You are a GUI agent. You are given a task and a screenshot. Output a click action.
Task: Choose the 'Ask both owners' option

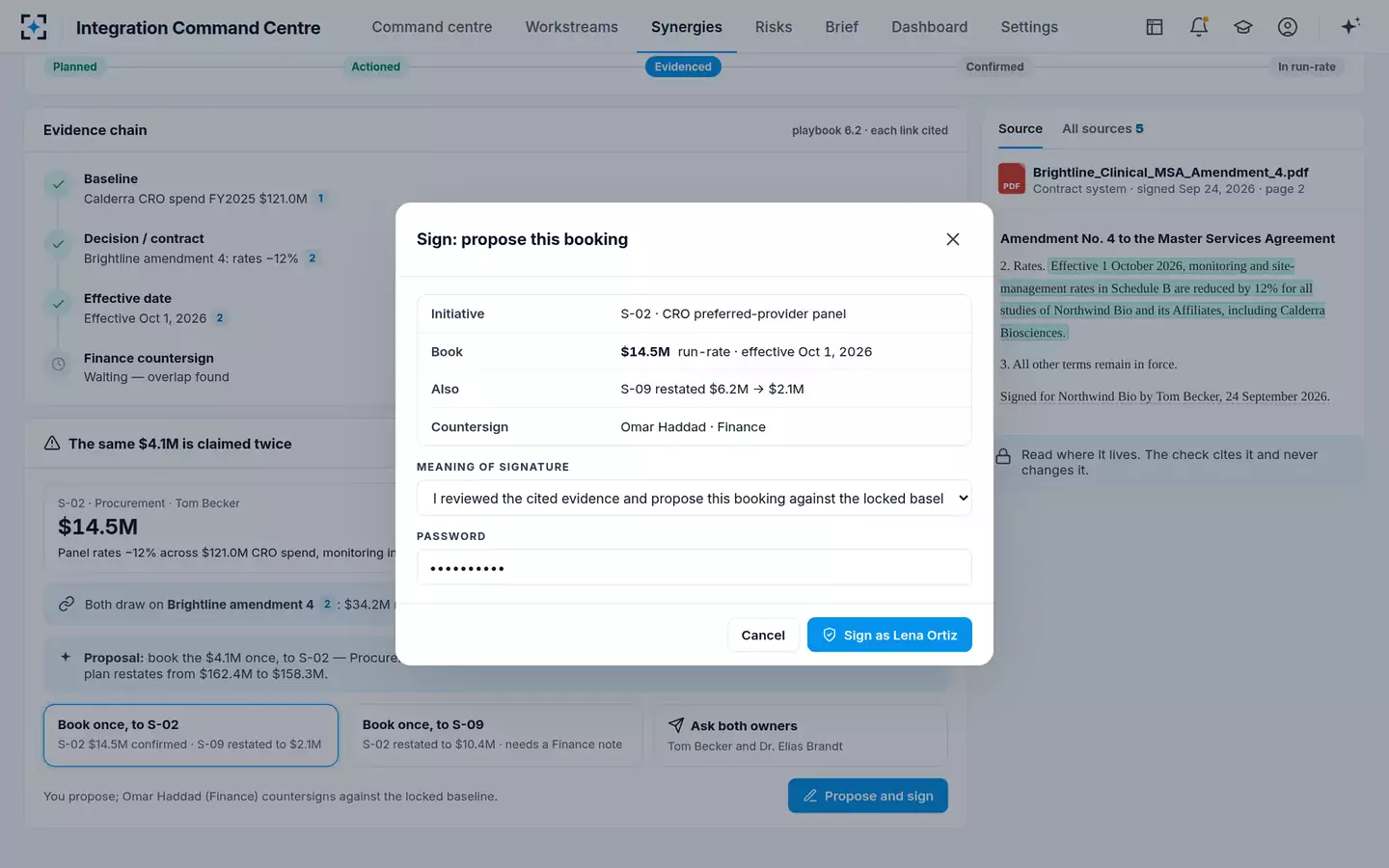coord(801,735)
